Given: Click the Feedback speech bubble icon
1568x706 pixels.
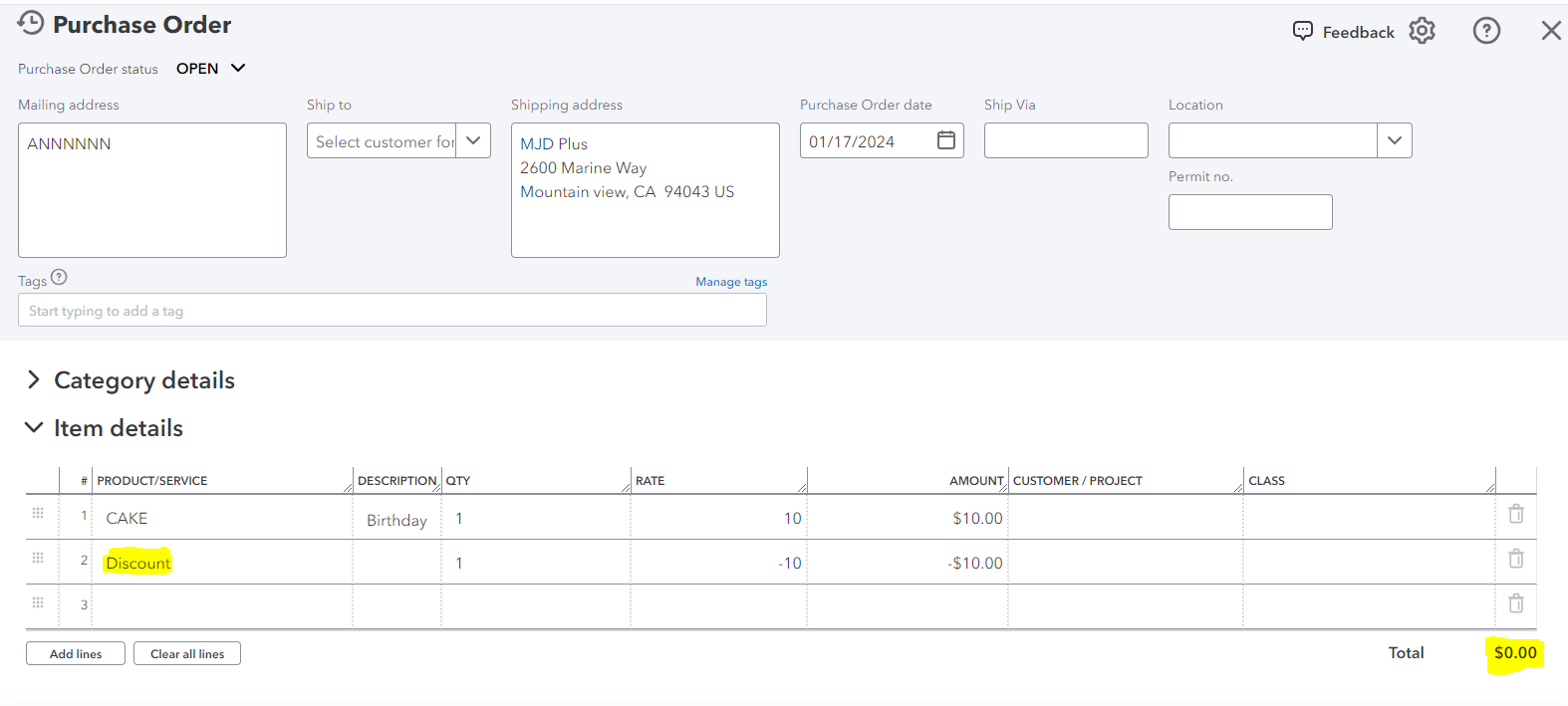Looking at the screenshot, I should coord(1303,31).
